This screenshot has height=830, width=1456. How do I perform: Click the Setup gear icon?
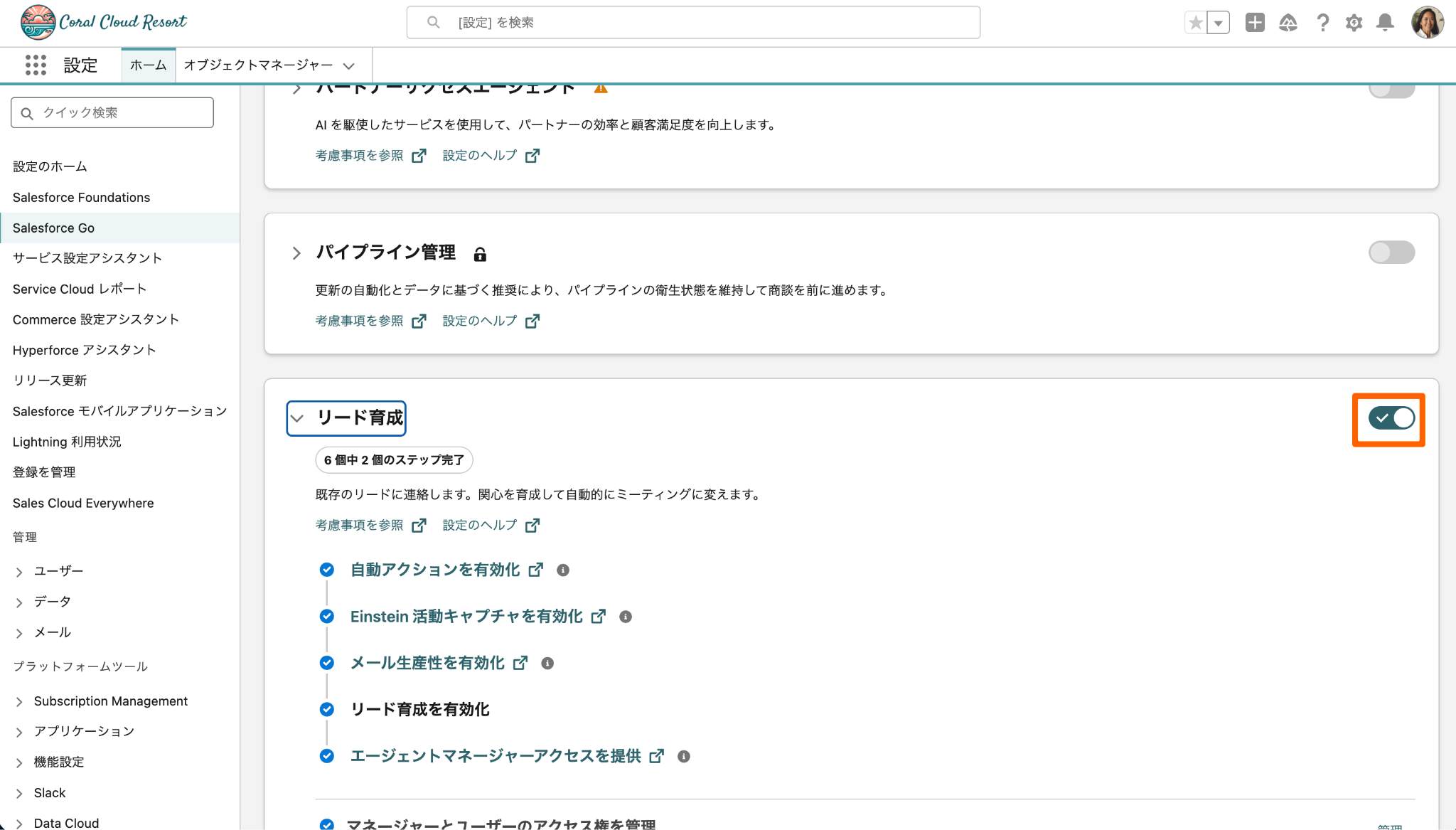(x=1354, y=23)
